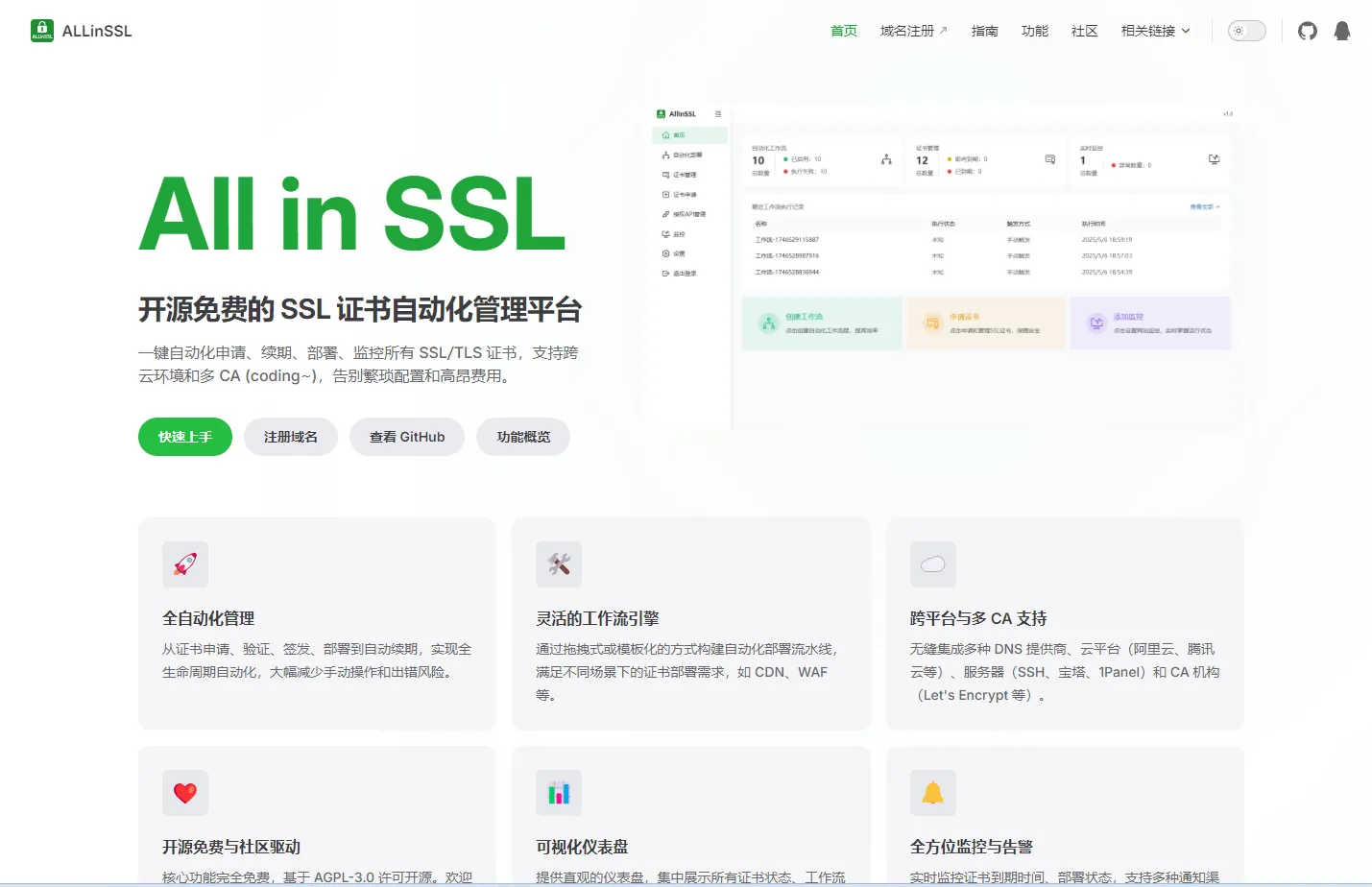The image size is (1372, 887).
Task: Click the 全方位监控与告警 card heading
Action: pyautogui.click(x=972, y=847)
